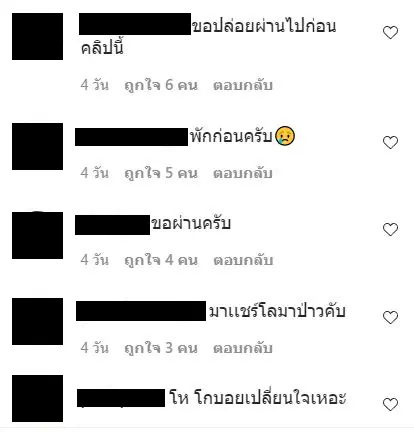Open avatar beside 'ขอผ่านครับ' comment
Image resolution: width=414 pixels, height=432 pixels.
pos(37,235)
